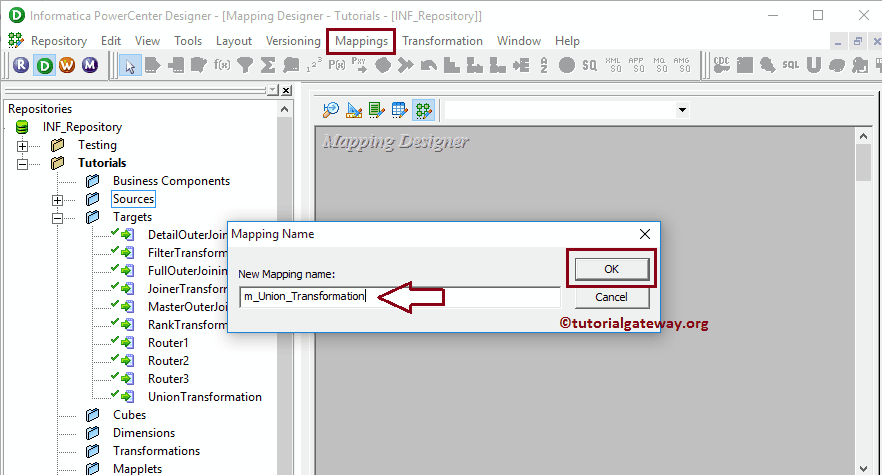Select the Pxy external procedure icon
The width and height of the screenshot is (882, 475).
[x=359, y=65]
